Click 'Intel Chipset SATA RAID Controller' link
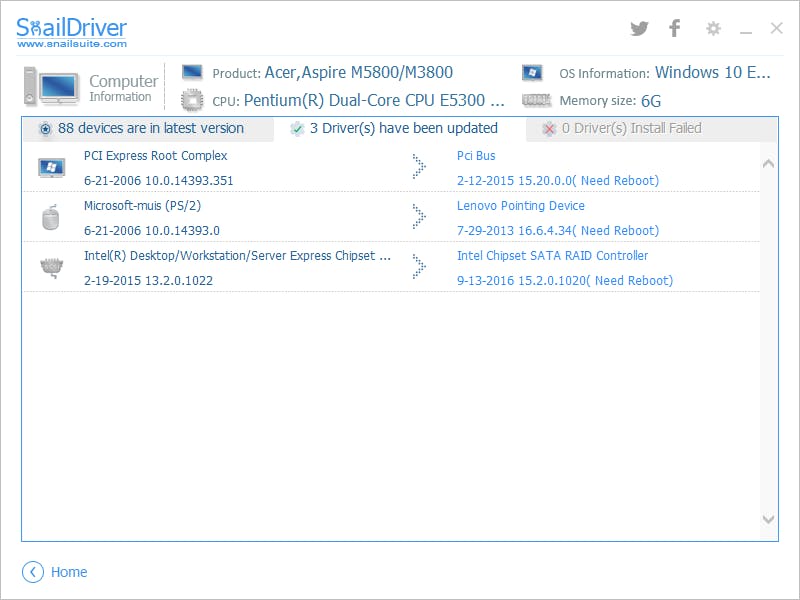Screen dimensions: 800x600 coord(552,256)
